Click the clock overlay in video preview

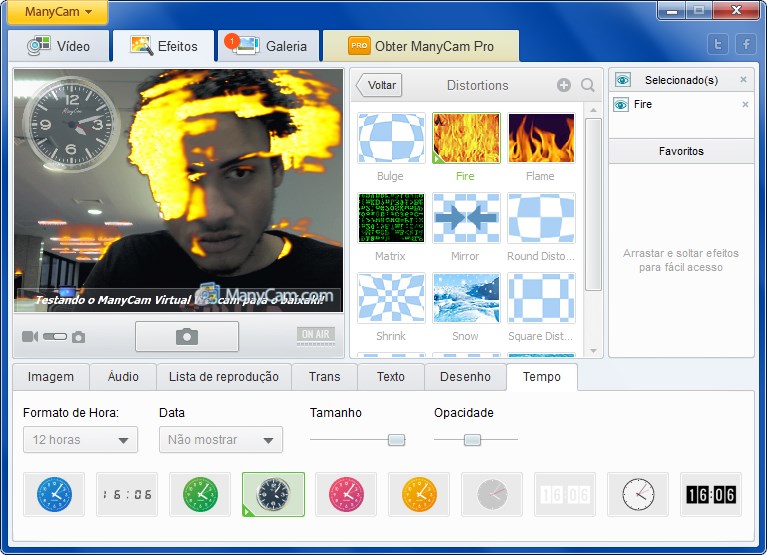(71, 124)
